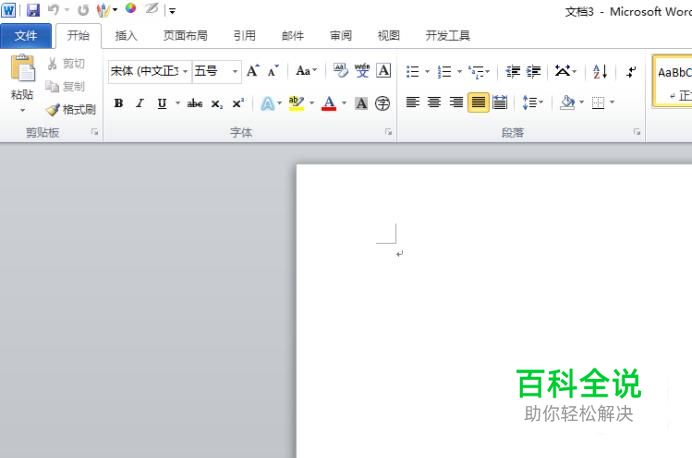Open the font color dropdown arrow
This screenshot has width=692, height=458.
344,103
